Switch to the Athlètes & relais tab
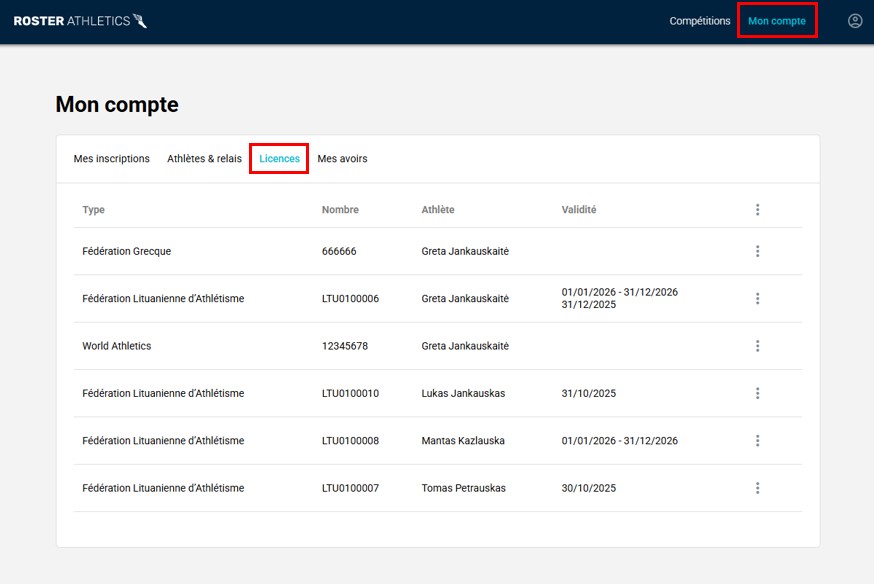Screen dimensions: 874x584 point(205,159)
